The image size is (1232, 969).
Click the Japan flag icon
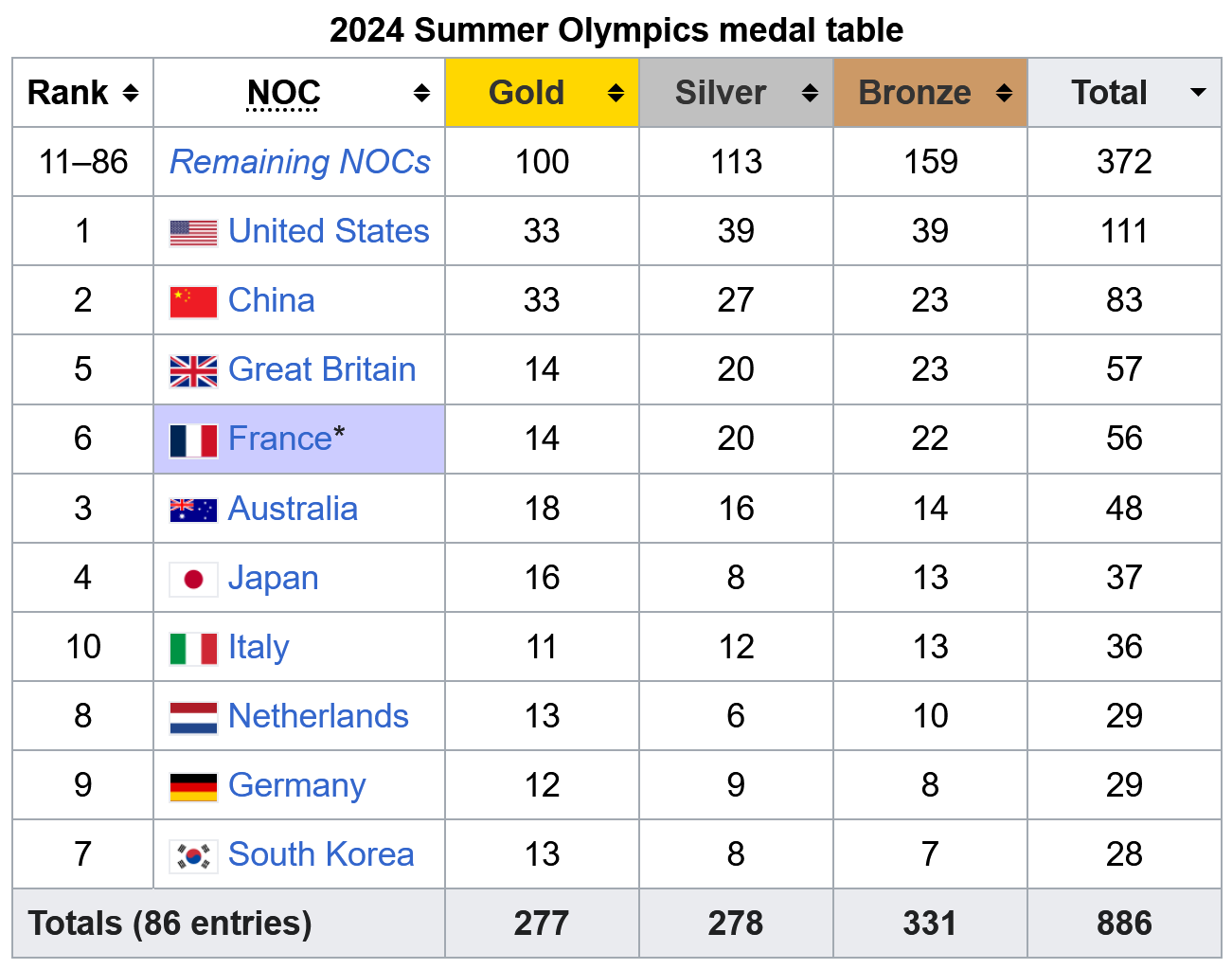tap(193, 579)
